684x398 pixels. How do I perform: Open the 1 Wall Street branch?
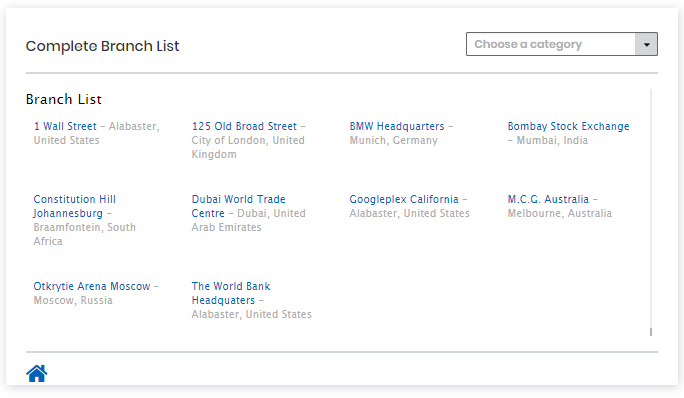point(65,126)
